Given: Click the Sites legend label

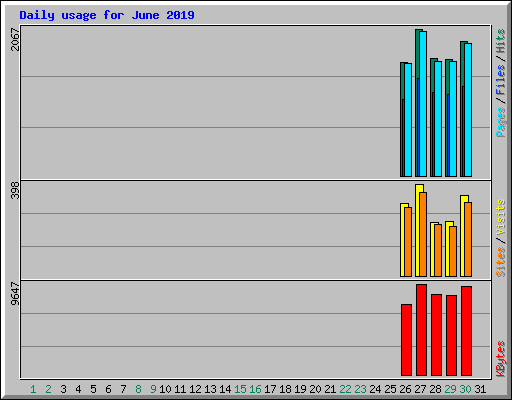Looking at the screenshot, I should pos(500,262).
